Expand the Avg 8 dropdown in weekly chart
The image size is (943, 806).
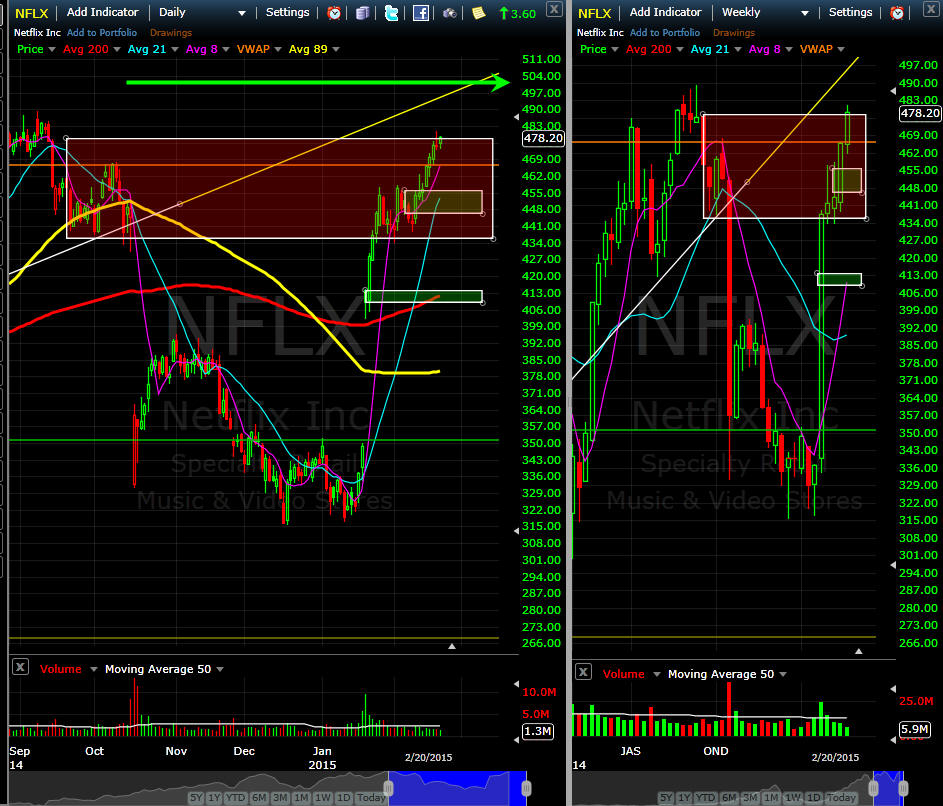click(788, 49)
